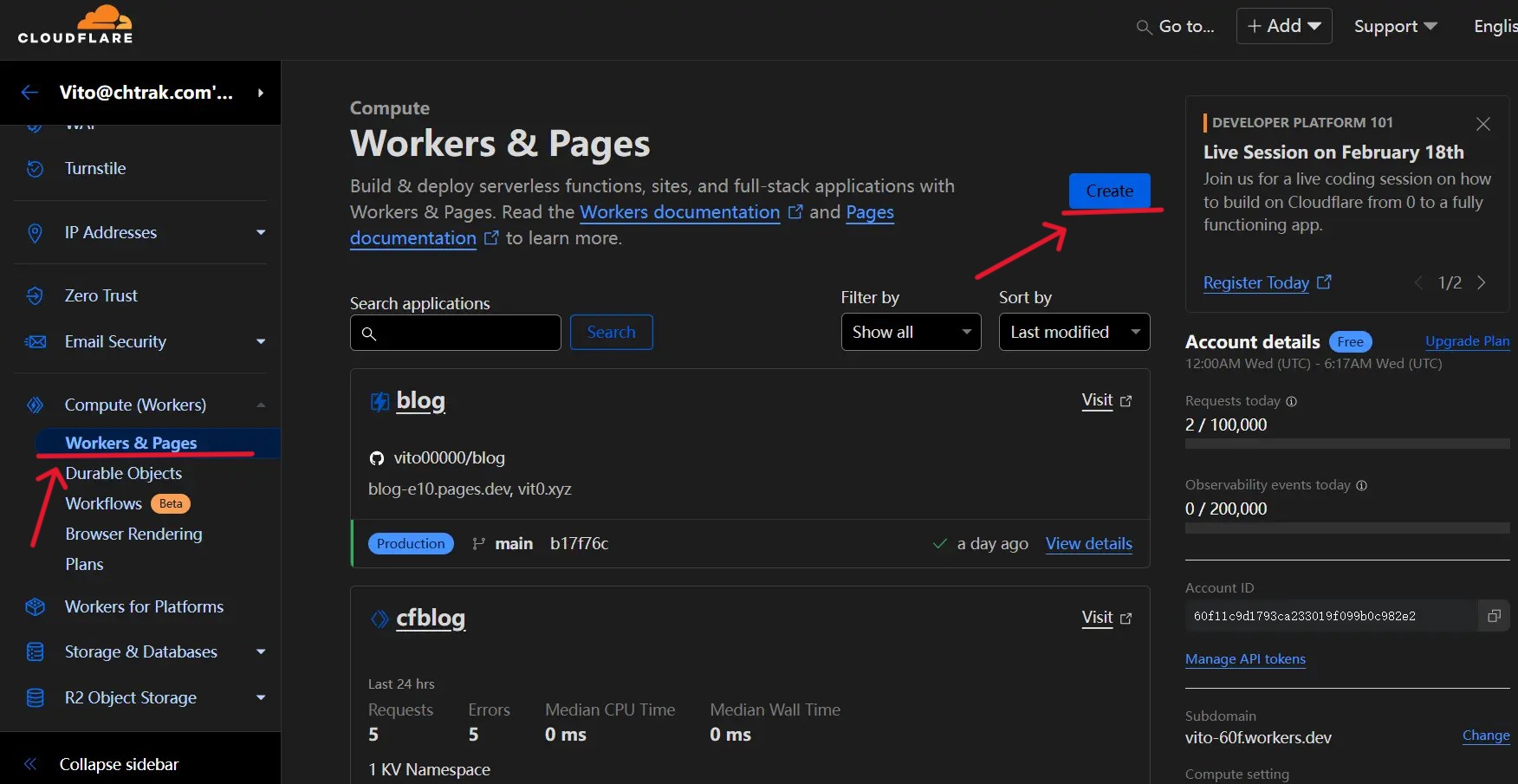Collapse the sidebar
The height and width of the screenshot is (784, 1518).
coord(119,764)
